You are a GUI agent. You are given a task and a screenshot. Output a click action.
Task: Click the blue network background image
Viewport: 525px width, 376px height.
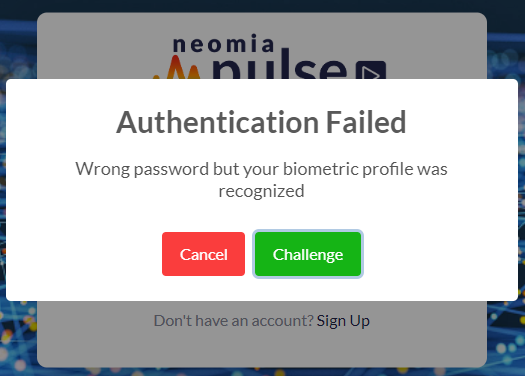tap(506, 335)
